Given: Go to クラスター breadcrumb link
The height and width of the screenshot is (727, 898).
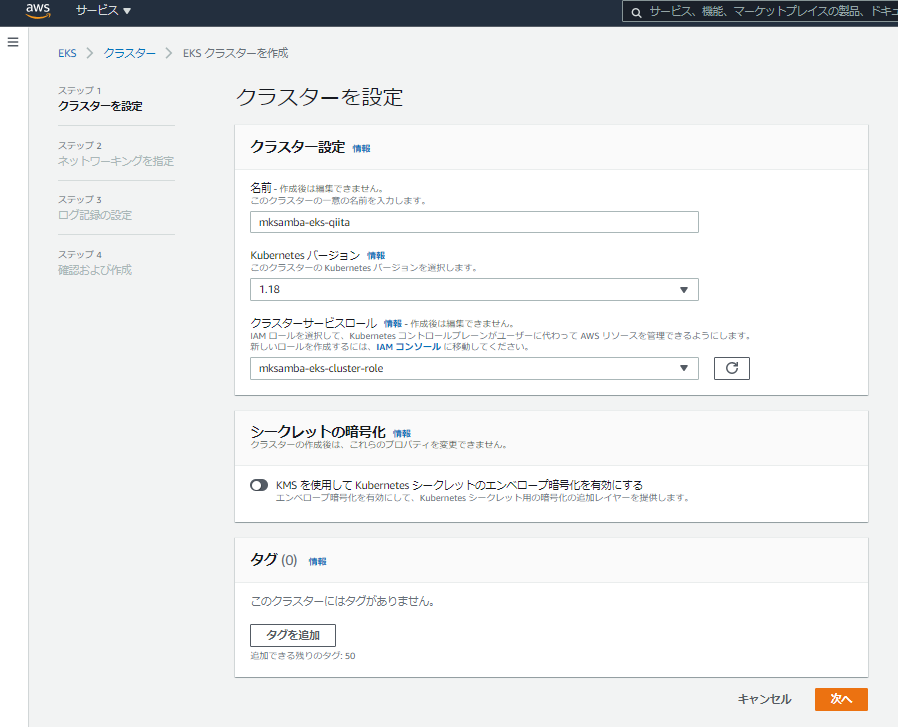Looking at the screenshot, I should (x=129, y=53).
